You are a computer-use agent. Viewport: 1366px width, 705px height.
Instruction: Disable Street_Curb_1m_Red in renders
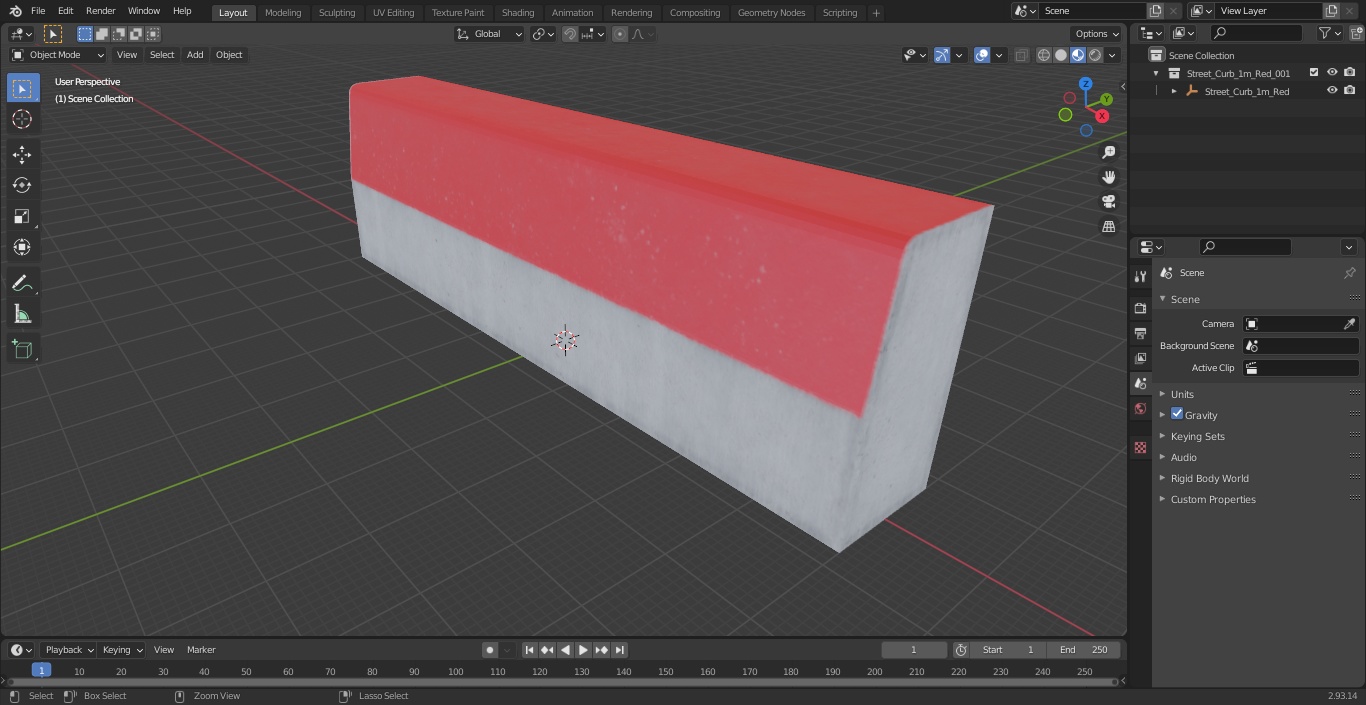(x=1350, y=91)
